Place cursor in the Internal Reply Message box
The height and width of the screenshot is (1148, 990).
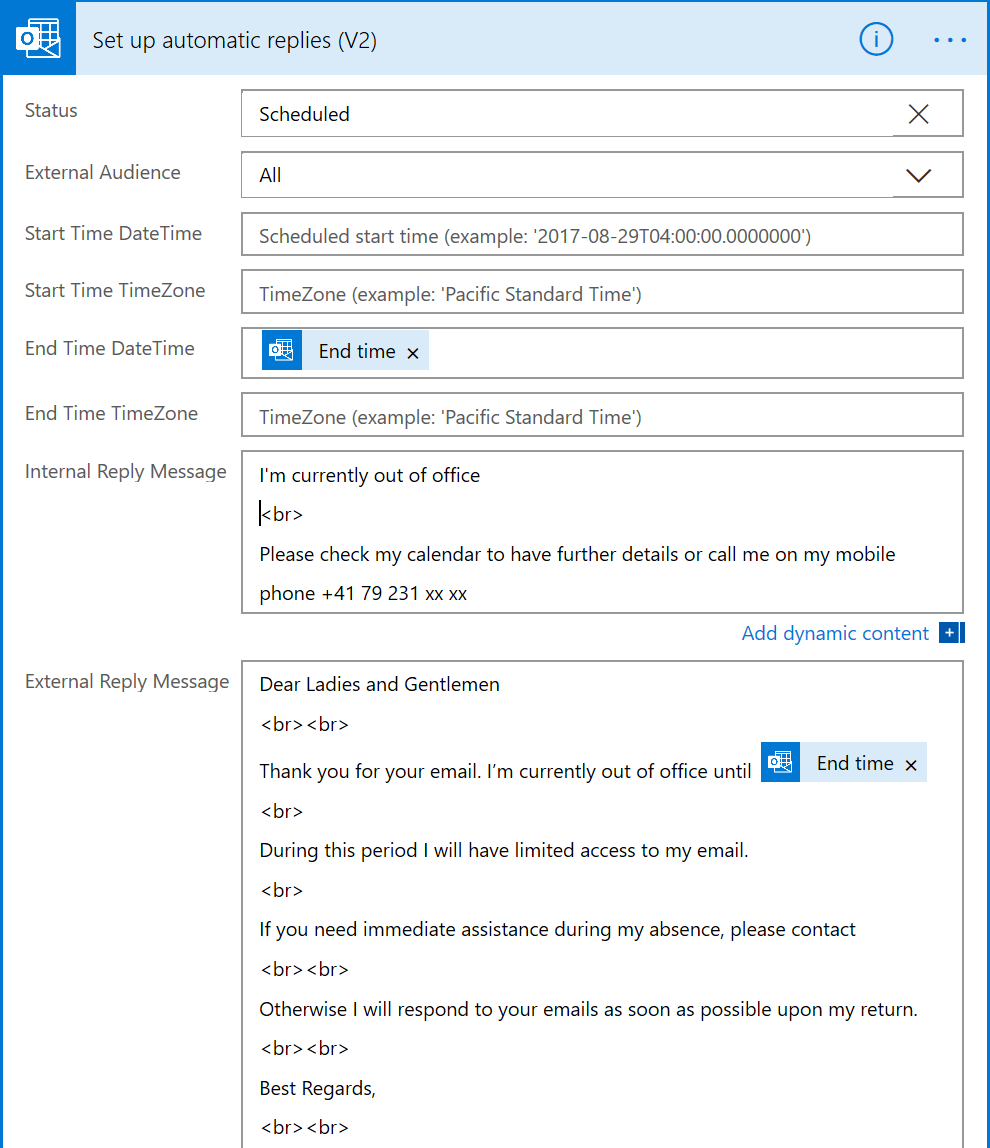(600, 530)
